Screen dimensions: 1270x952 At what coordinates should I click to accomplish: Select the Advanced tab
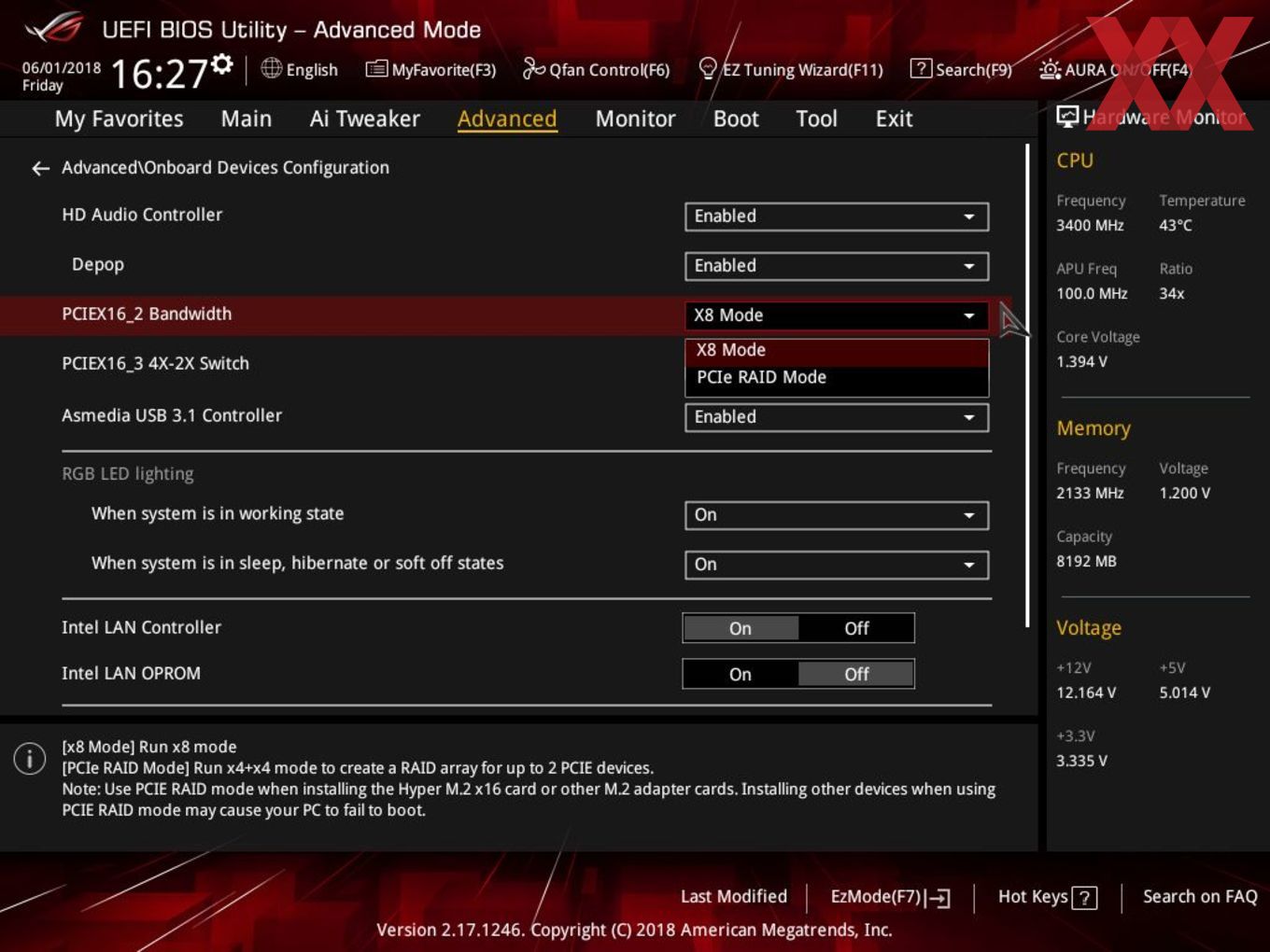(x=507, y=119)
